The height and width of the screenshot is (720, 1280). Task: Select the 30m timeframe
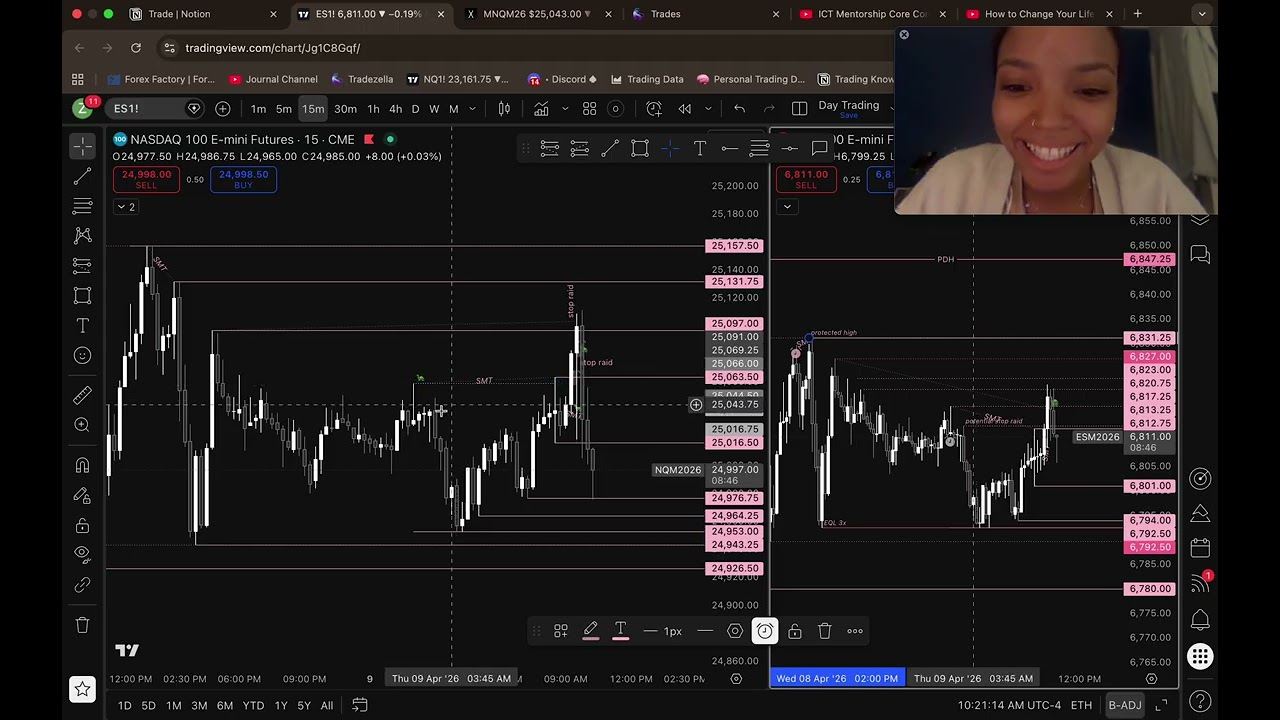pyautogui.click(x=345, y=108)
